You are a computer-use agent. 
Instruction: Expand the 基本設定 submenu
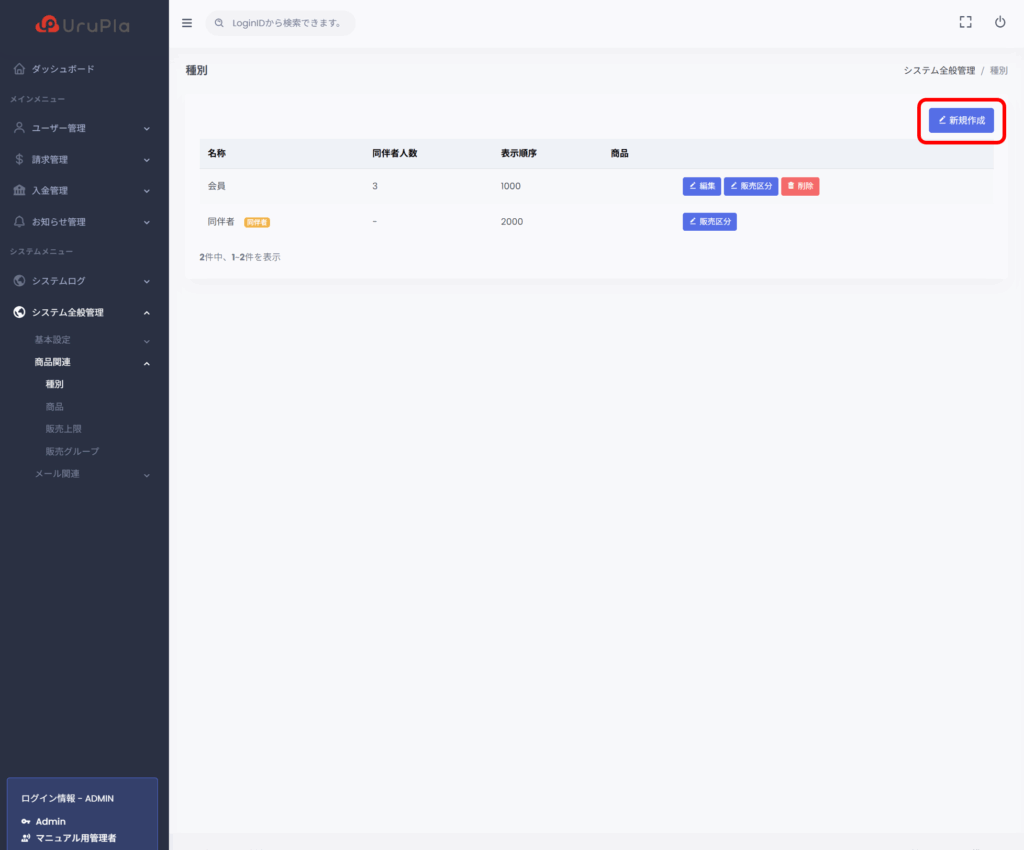pyautogui.click(x=90, y=340)
